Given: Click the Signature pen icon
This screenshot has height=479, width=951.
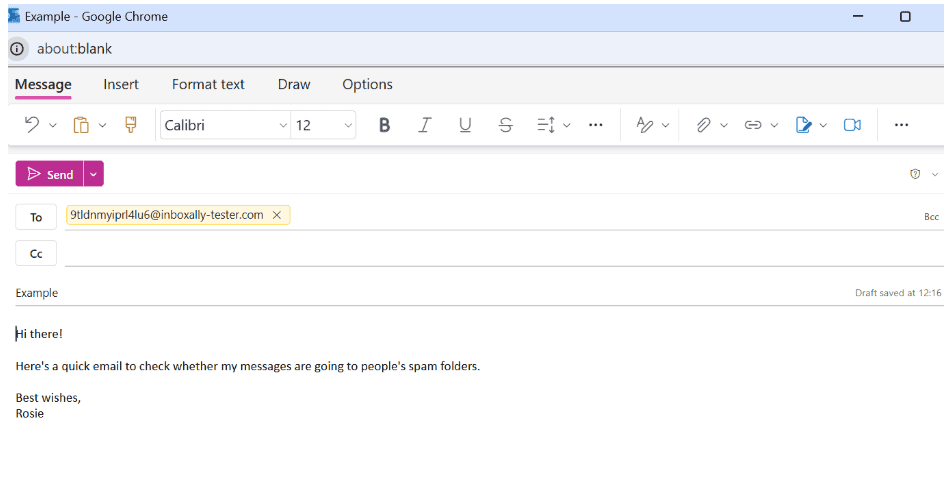Looking at the screenshot, I should click(x=803, y=125).
